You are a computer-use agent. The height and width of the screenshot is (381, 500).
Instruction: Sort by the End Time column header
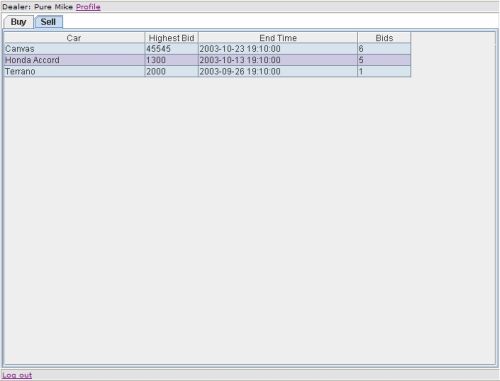click(x=278, y=38)
